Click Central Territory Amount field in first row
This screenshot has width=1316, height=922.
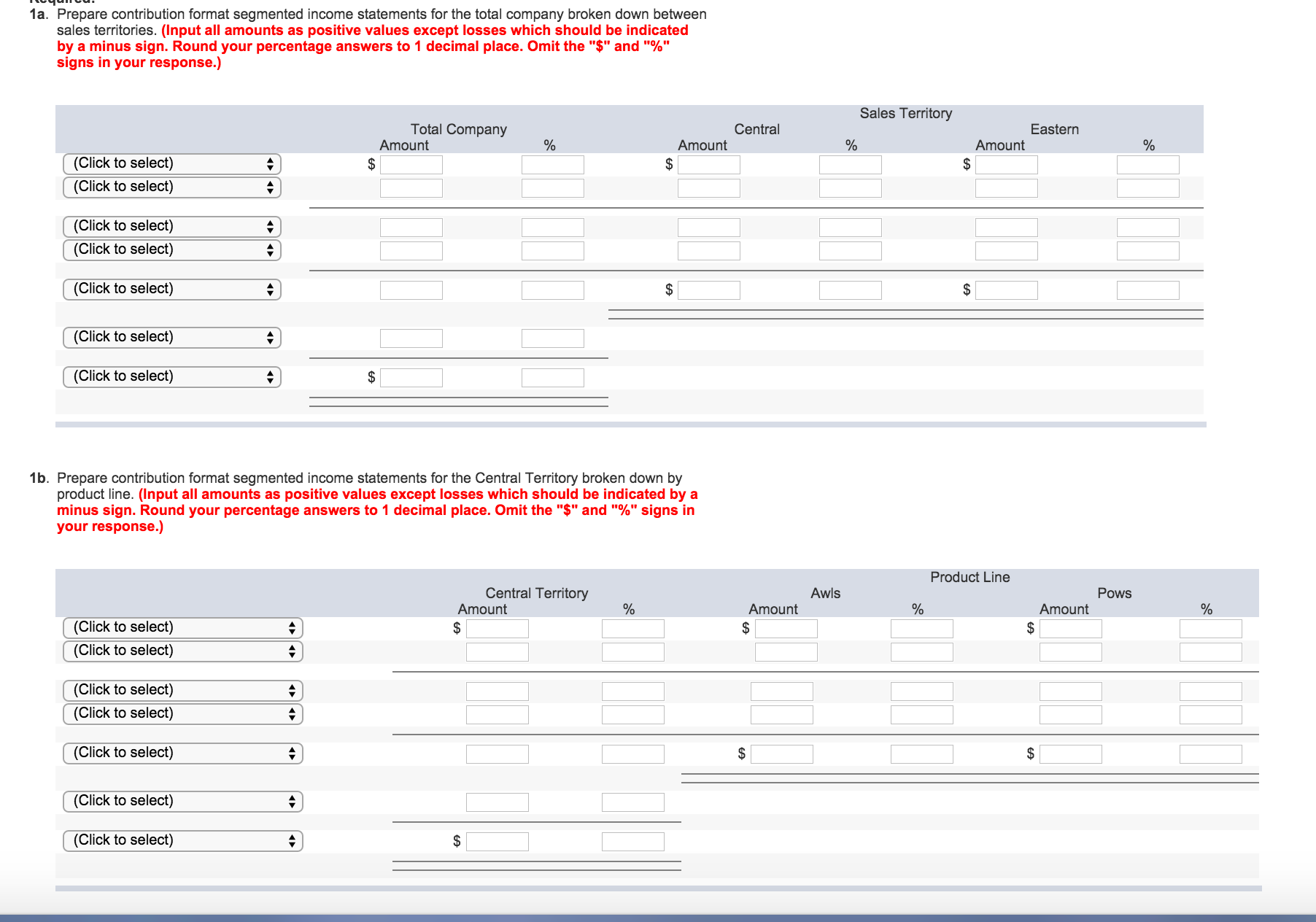[498, 629]
